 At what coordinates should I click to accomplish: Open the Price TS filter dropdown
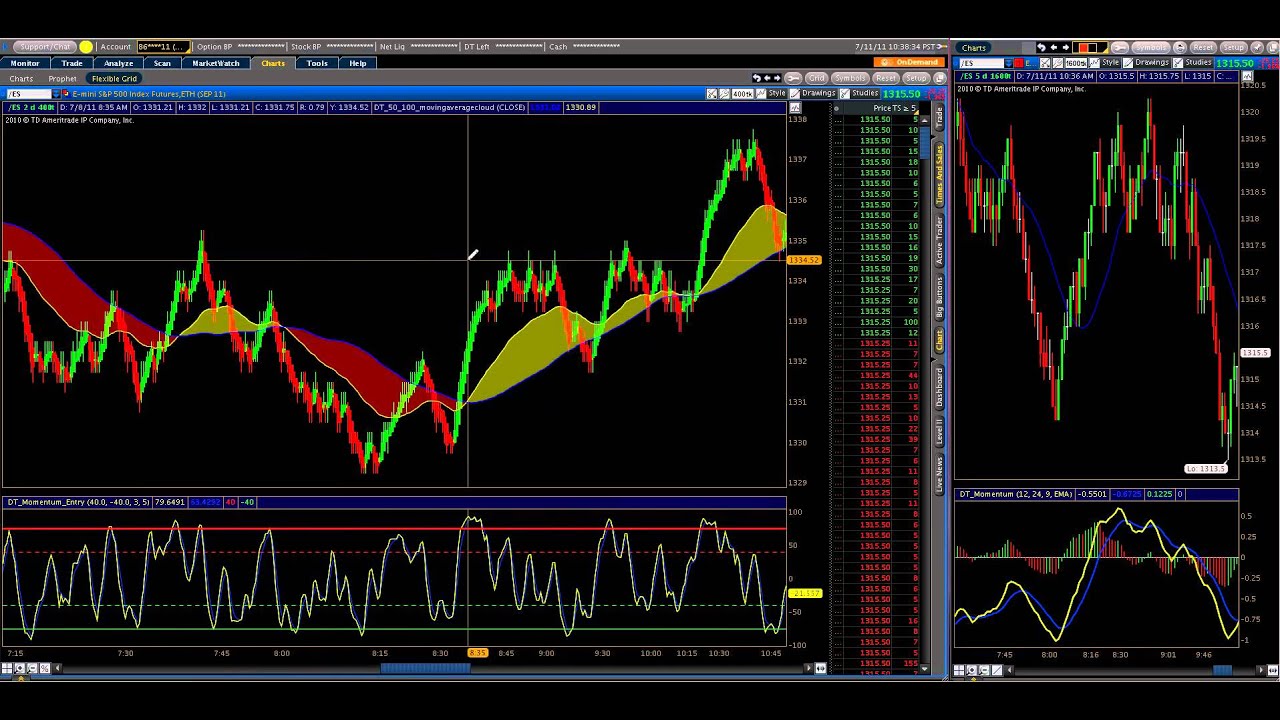(893, 108)
